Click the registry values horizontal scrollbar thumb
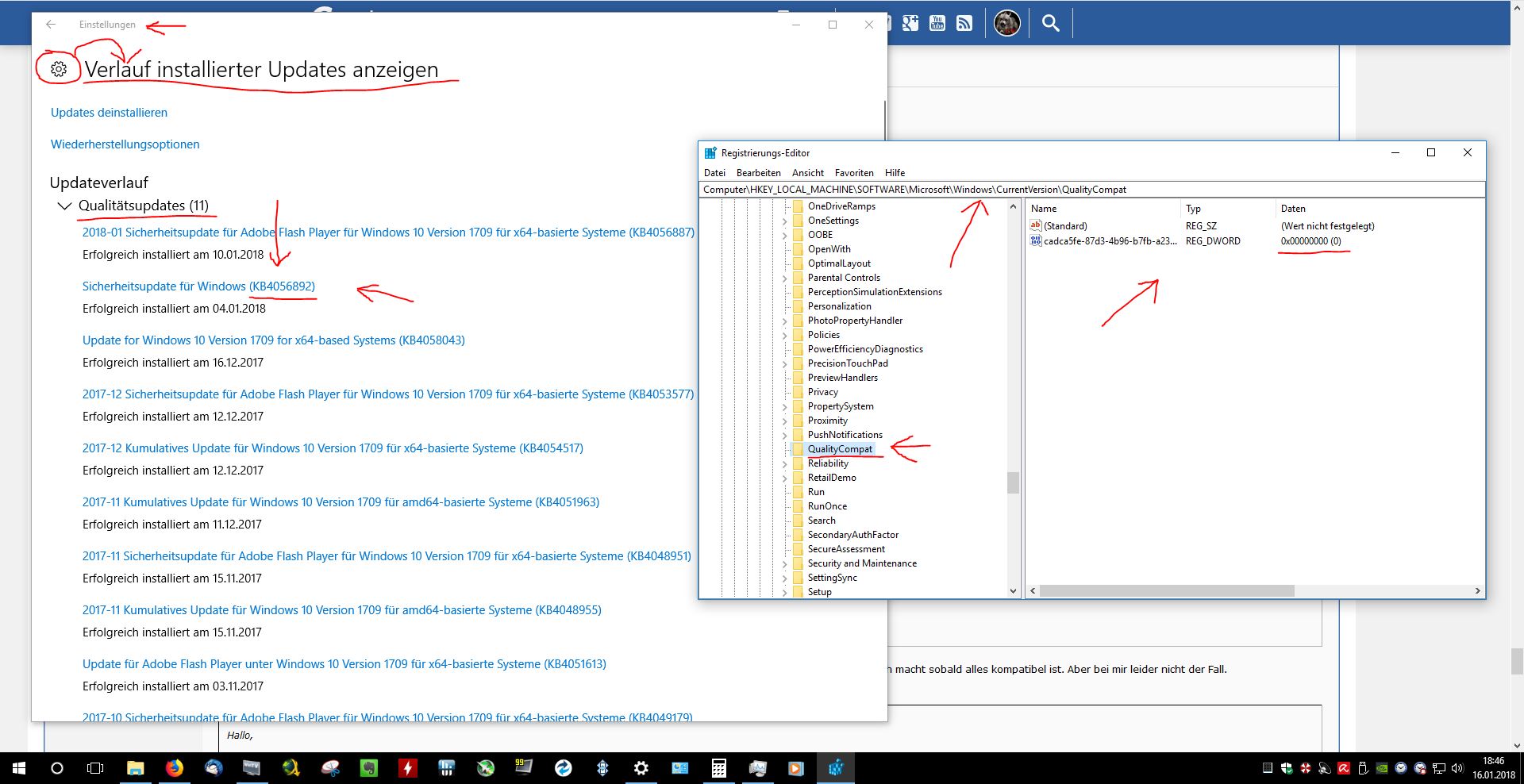The width and height of the screenshot is (1524, 784). coord(1167,591)
